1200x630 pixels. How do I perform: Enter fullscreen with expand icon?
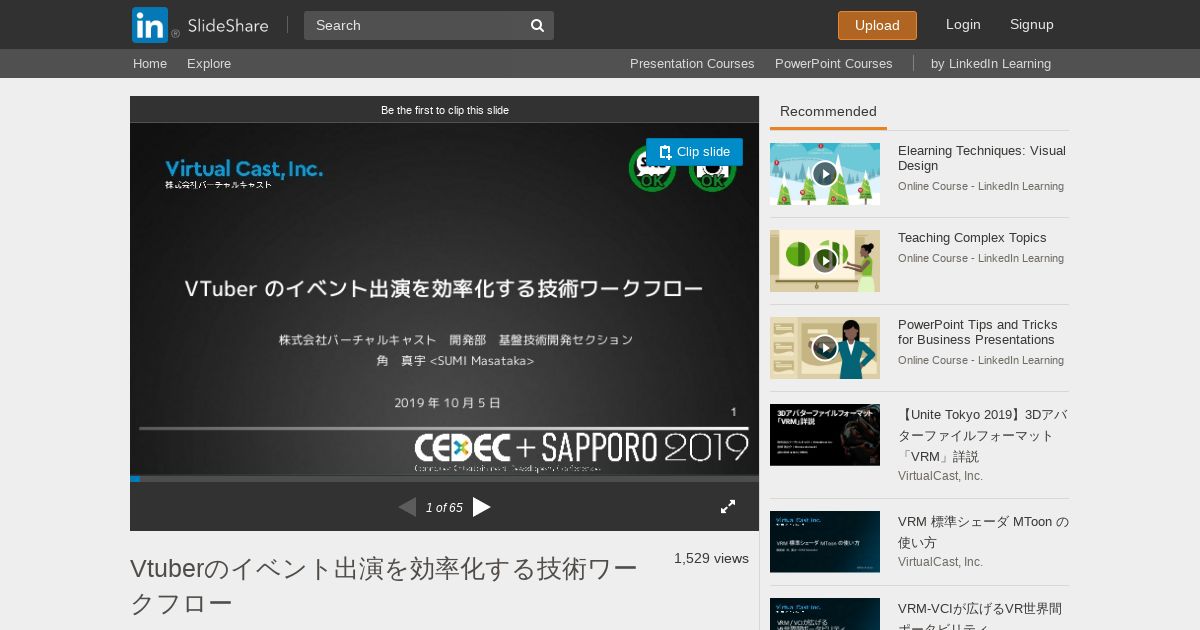[x=728, y=507]
